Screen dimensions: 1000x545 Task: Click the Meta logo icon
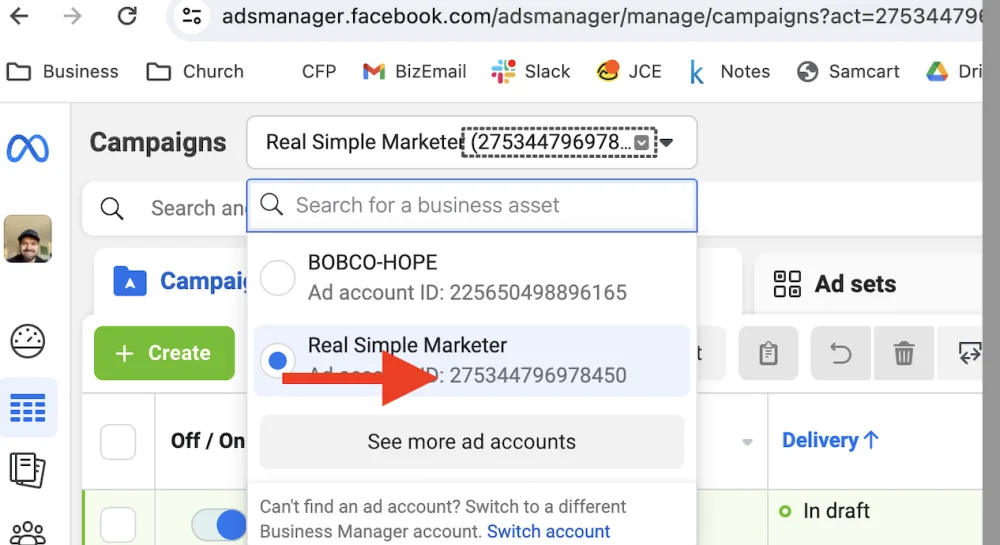pyautogui.click(x=27, y=149)
